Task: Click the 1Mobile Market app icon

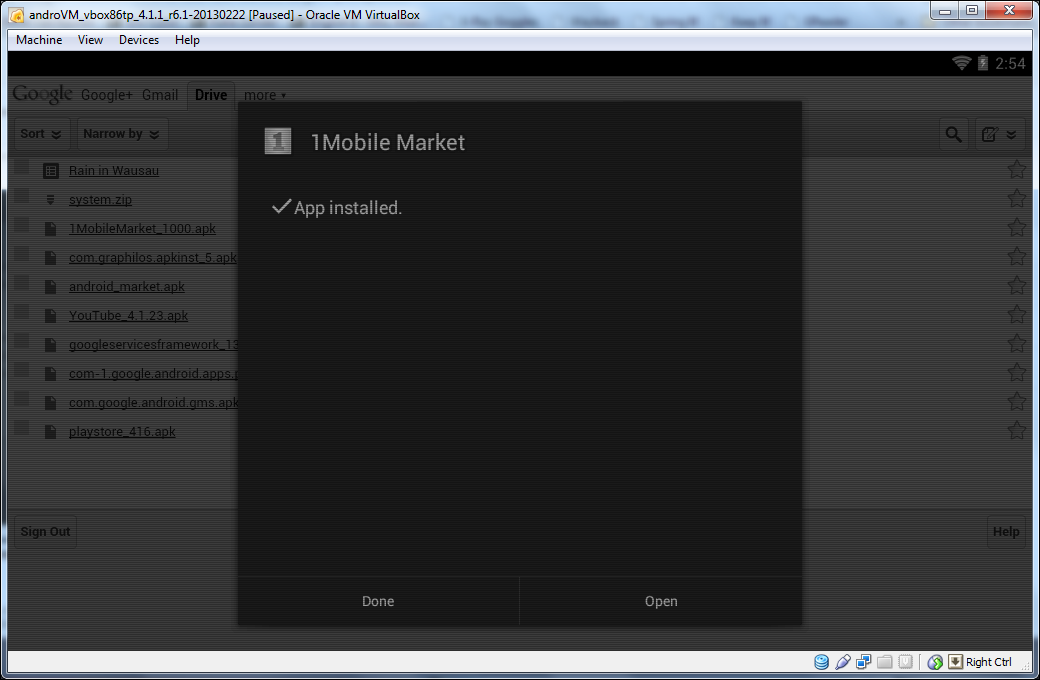Action: [278, 141]
